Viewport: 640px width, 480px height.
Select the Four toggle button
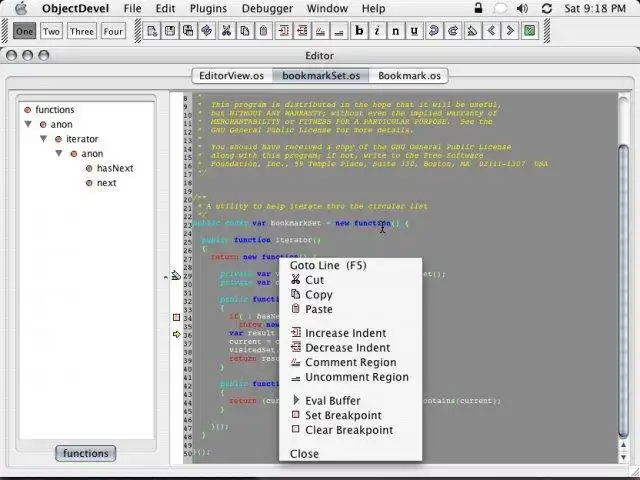point(113,31)
